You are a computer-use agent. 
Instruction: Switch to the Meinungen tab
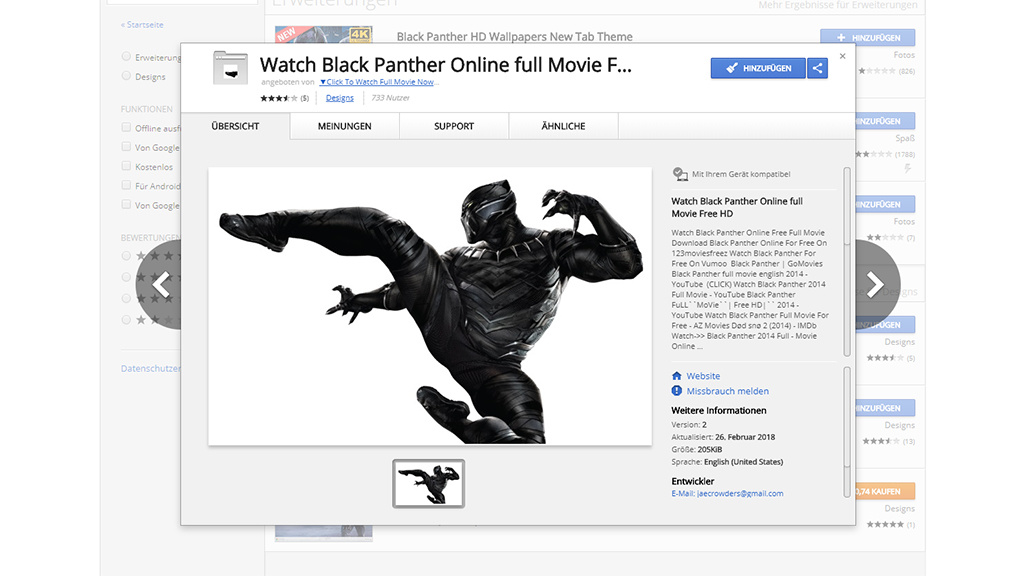point(345,126)
